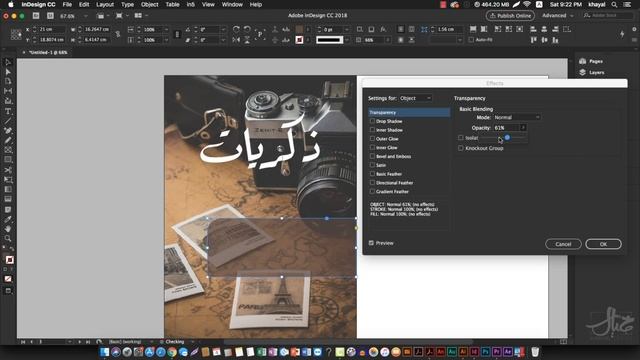Select the Rectangle tool

coord(8,160)
